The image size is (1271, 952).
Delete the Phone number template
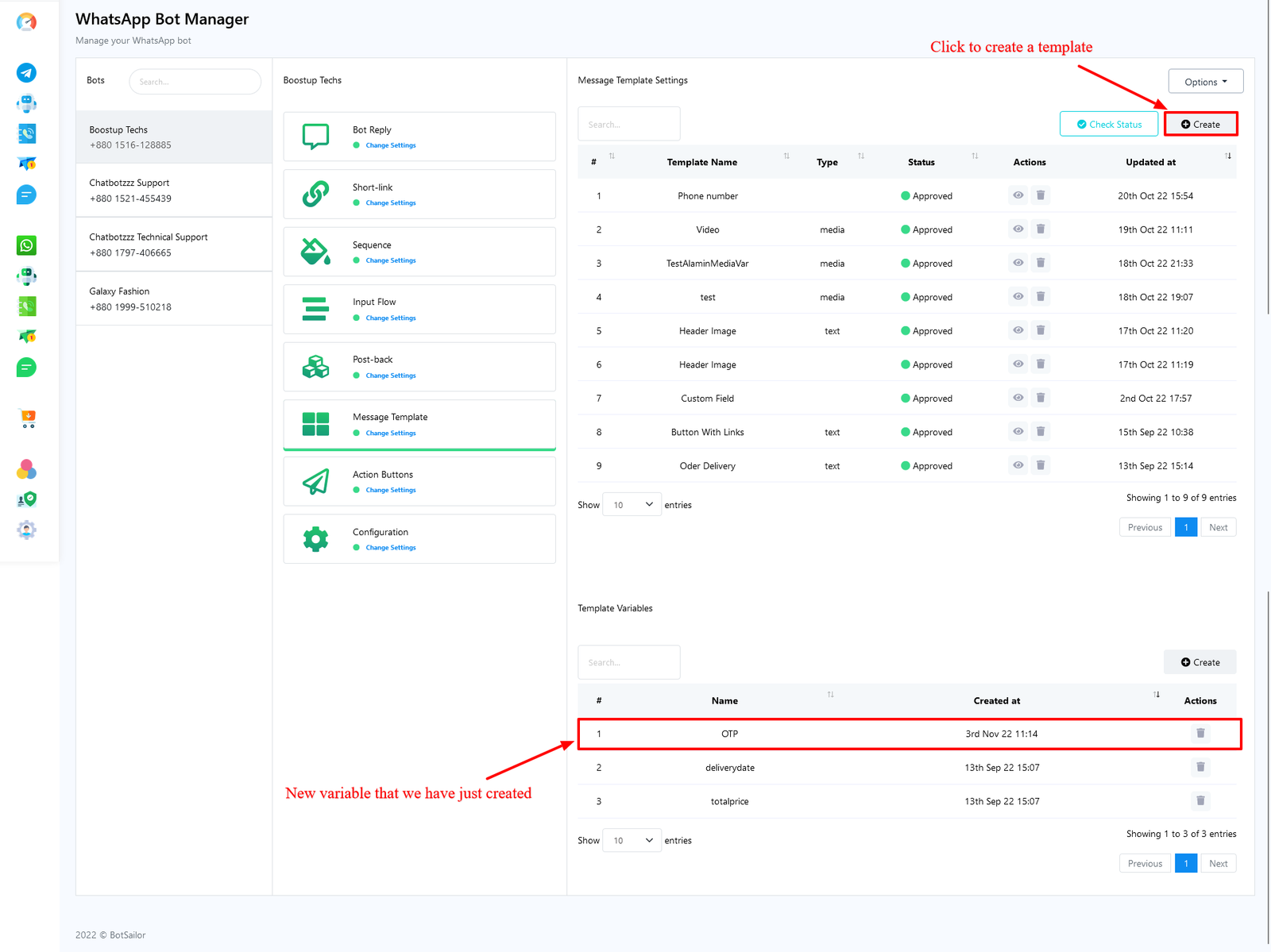pos(1041,195)
